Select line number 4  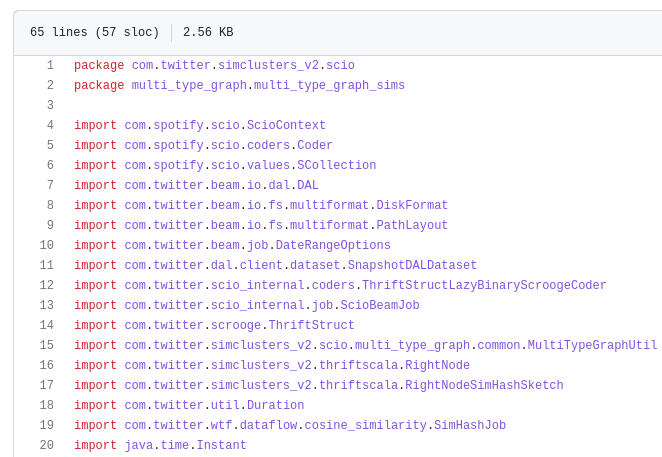(x=50, y=125)
